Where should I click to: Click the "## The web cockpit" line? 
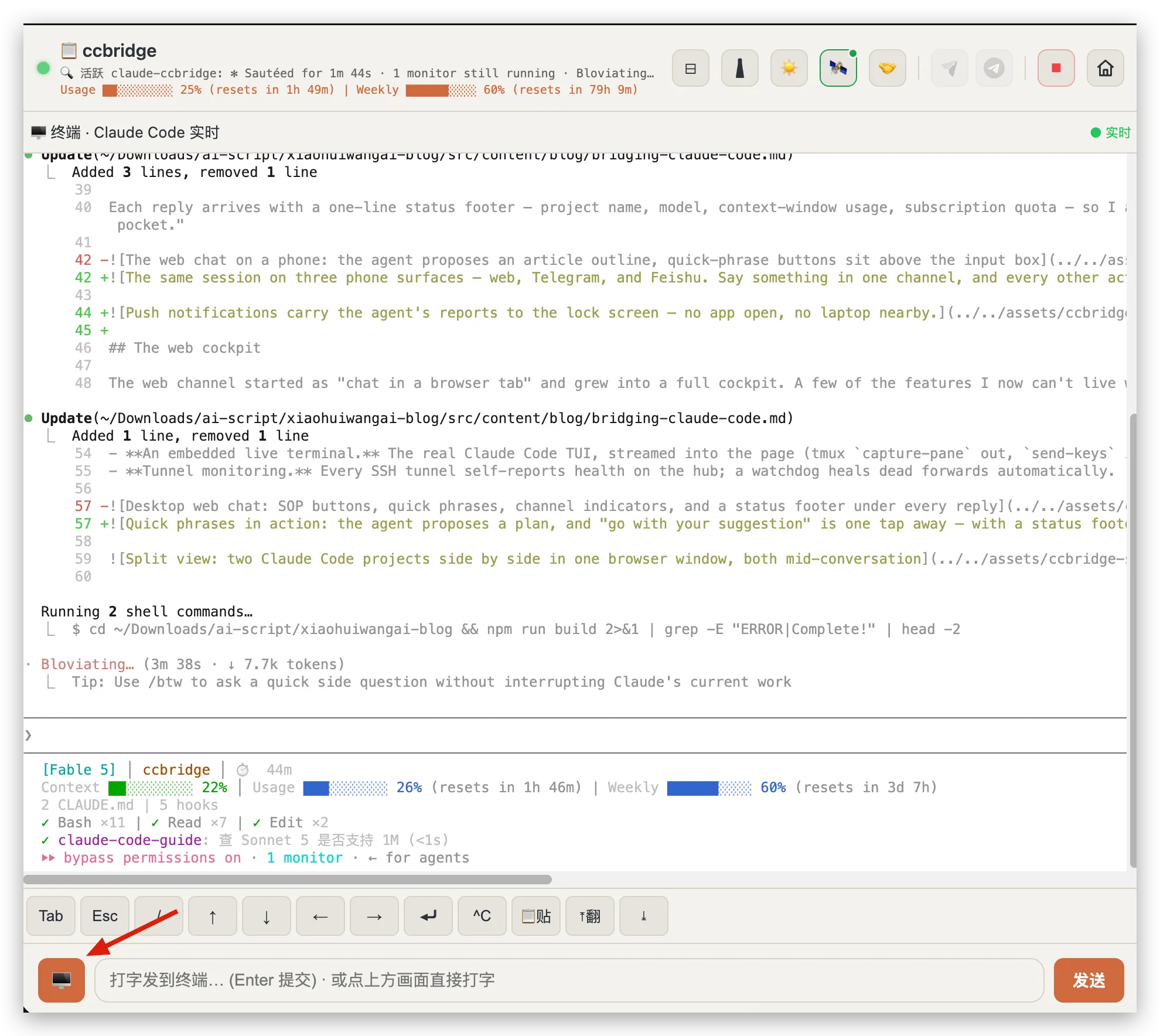[x=185, y=348]
